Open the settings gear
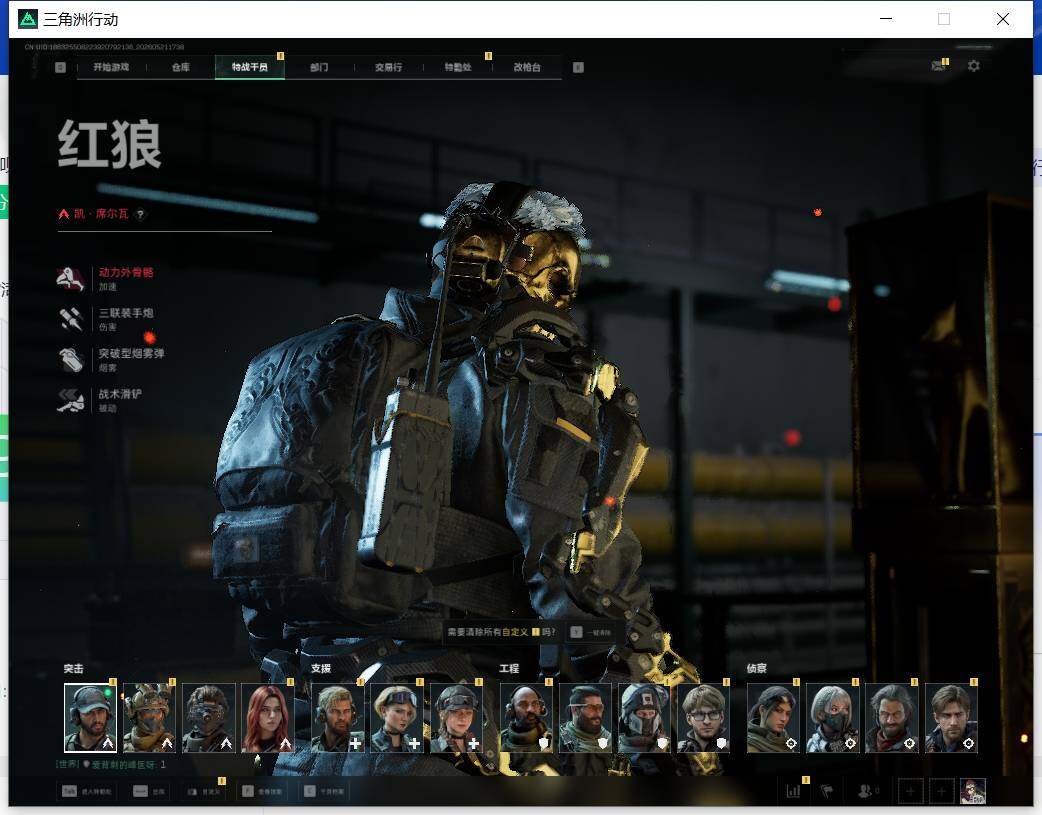Screen dimensions: 1042x815 pyautogui.click(x=974, y=66)
